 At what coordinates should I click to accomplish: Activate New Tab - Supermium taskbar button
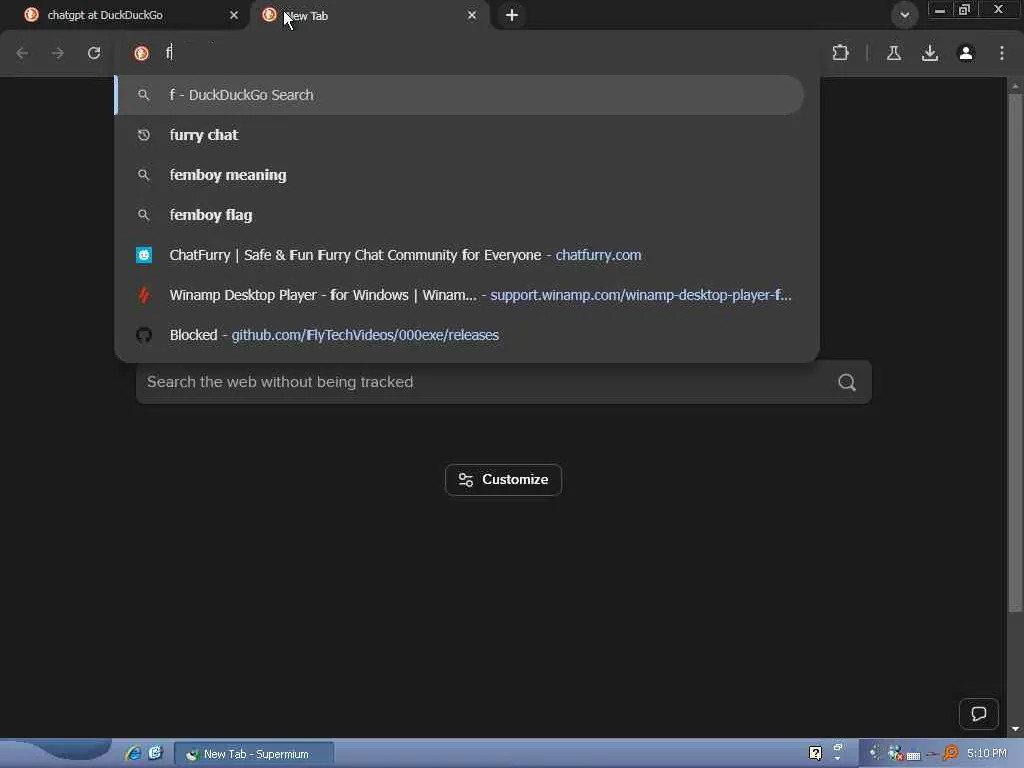[254, 754]
